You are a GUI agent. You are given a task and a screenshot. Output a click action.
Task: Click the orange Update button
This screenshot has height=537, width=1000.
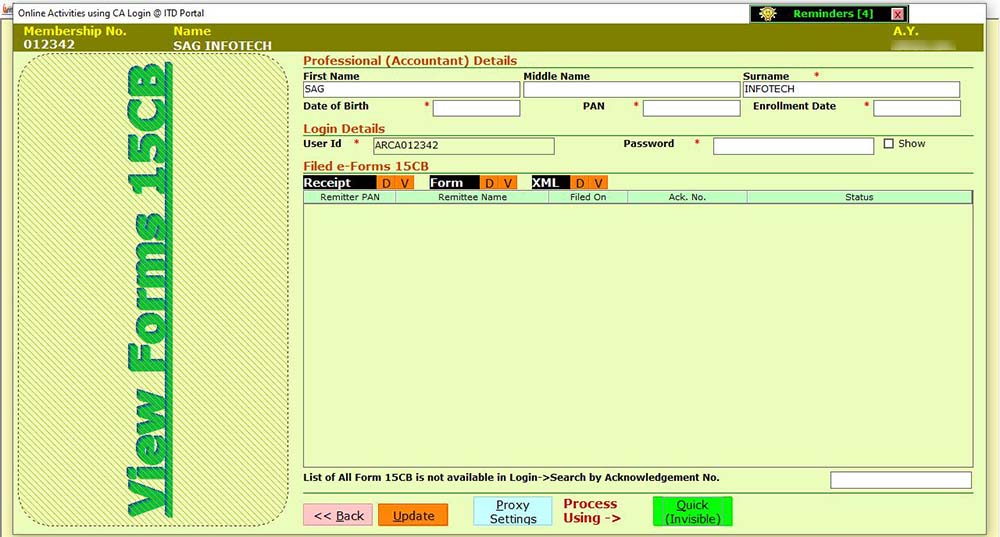413,515
